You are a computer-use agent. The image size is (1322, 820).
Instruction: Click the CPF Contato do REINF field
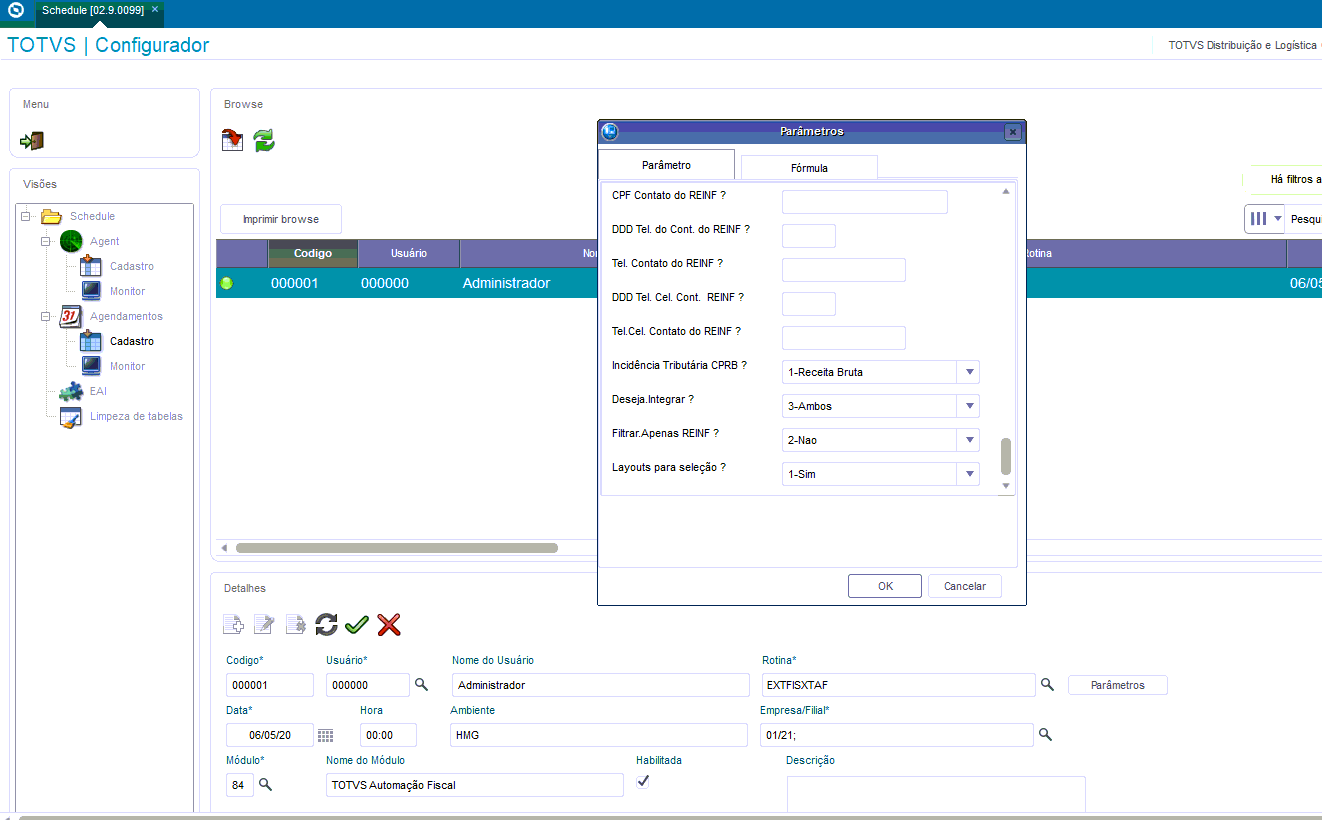click(x=864, y=202)
